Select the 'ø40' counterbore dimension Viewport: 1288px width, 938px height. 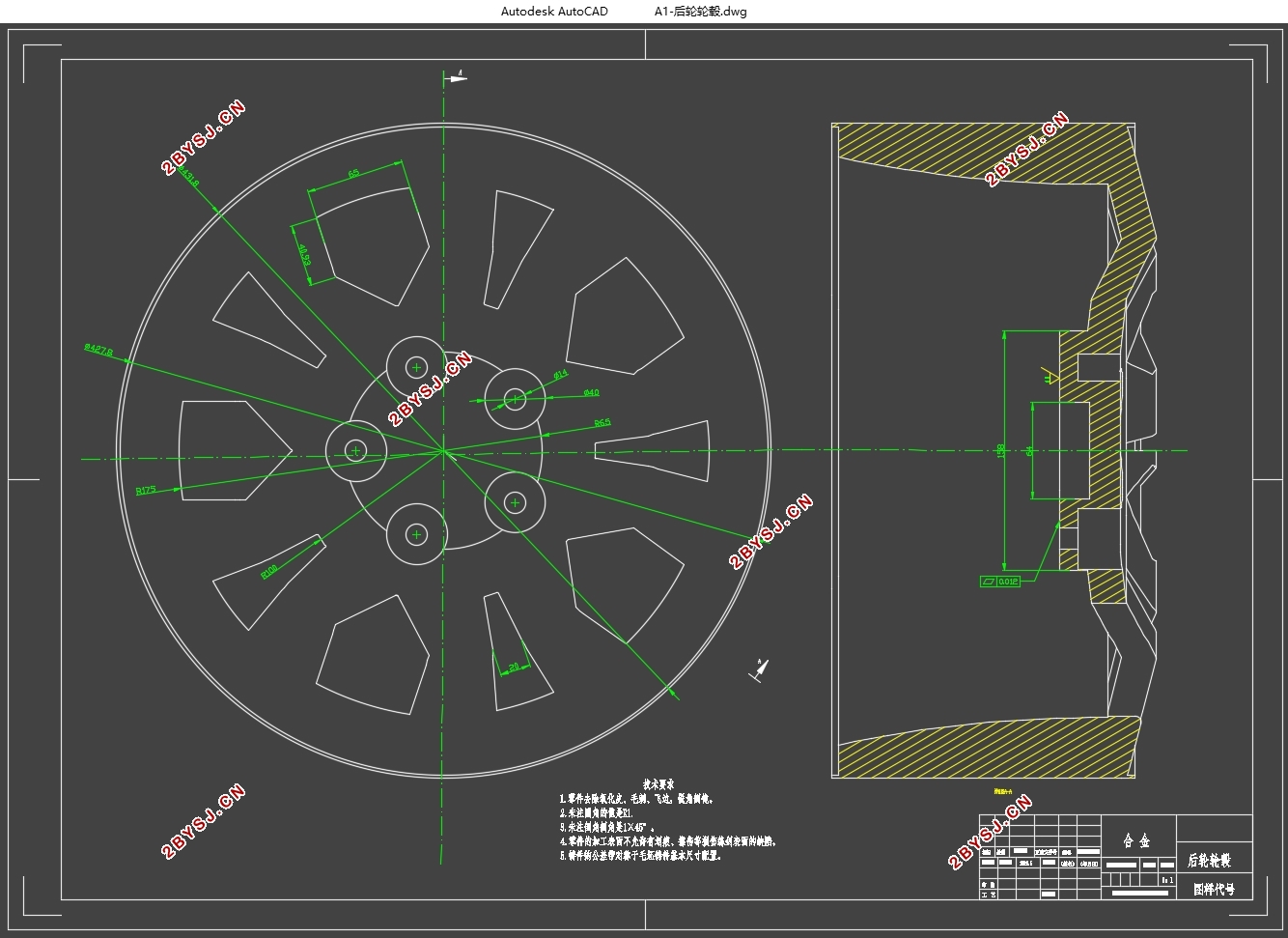[x=591, y=392]
